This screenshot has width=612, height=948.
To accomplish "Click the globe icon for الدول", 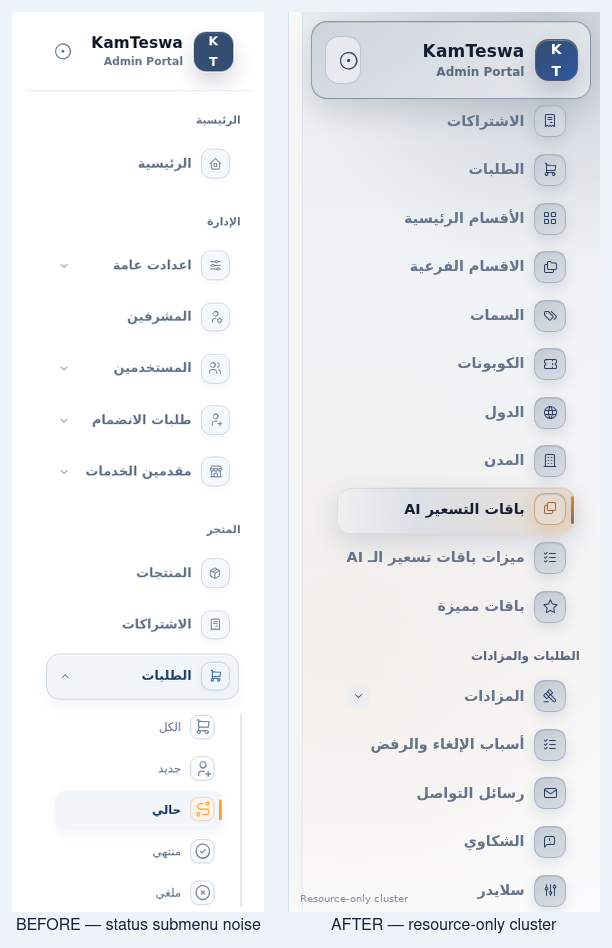I will click(x=550, y=412).
